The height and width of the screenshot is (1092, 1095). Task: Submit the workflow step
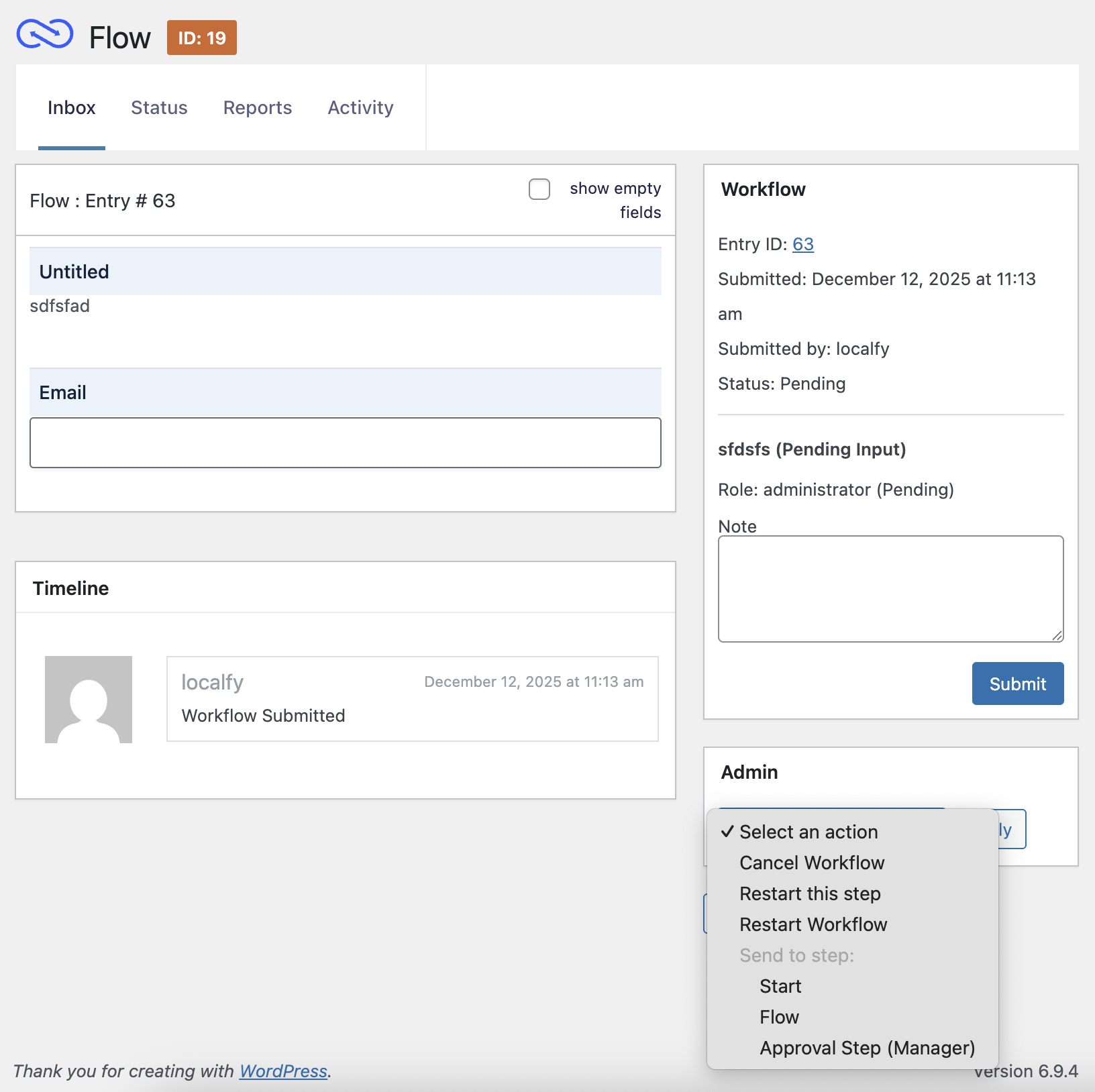pyautogui.click(x=1018, y=684)
